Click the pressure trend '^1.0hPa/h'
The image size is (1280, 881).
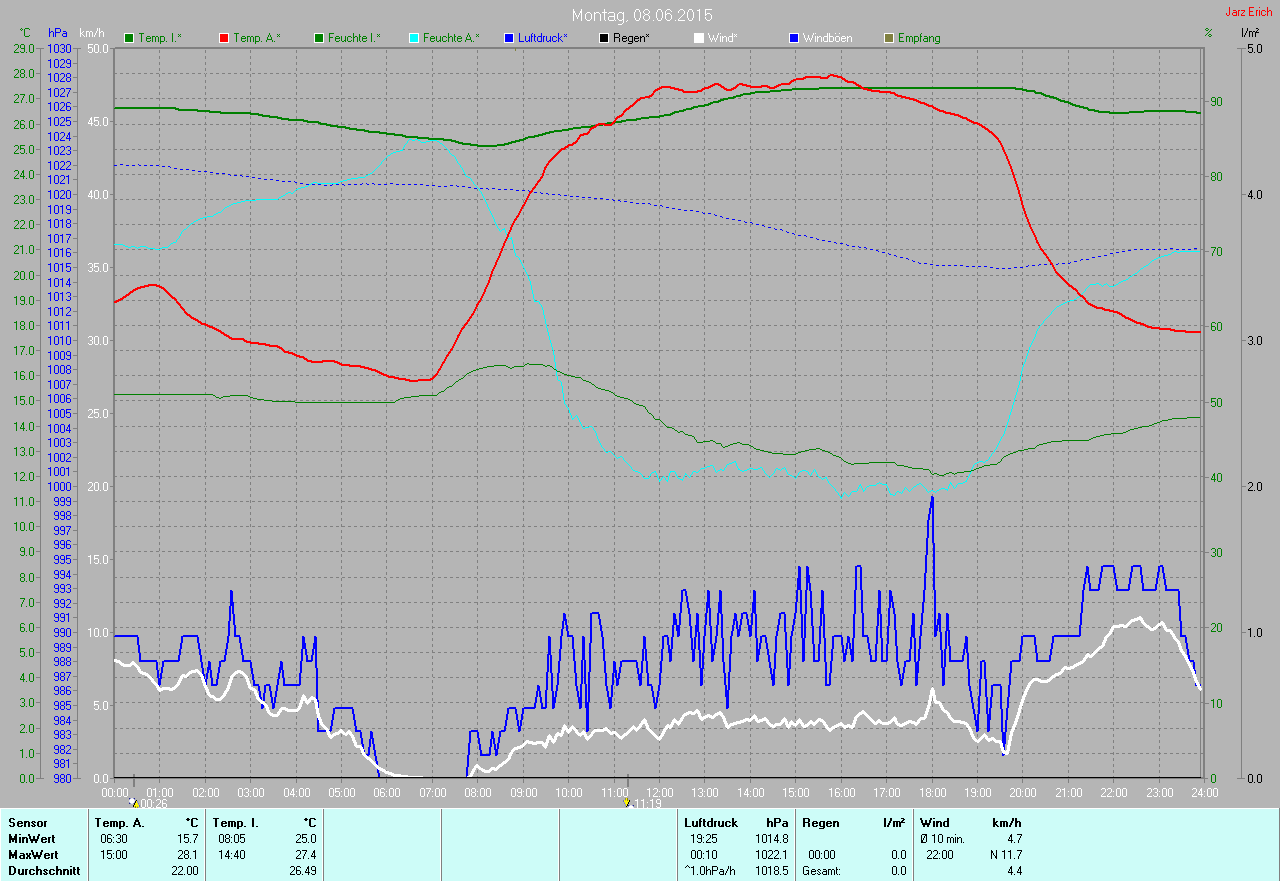pyautogui.click(x=710, y=871)
